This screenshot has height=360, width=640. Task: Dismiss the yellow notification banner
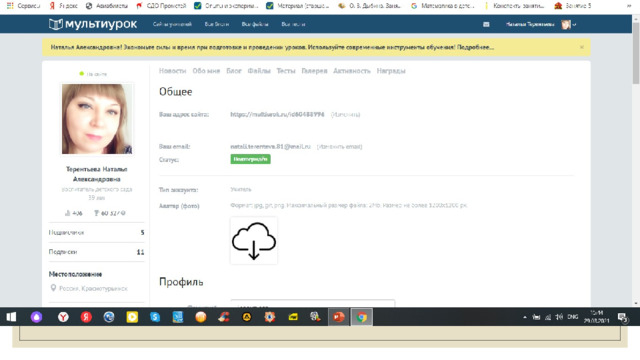(x=582, y=47)
